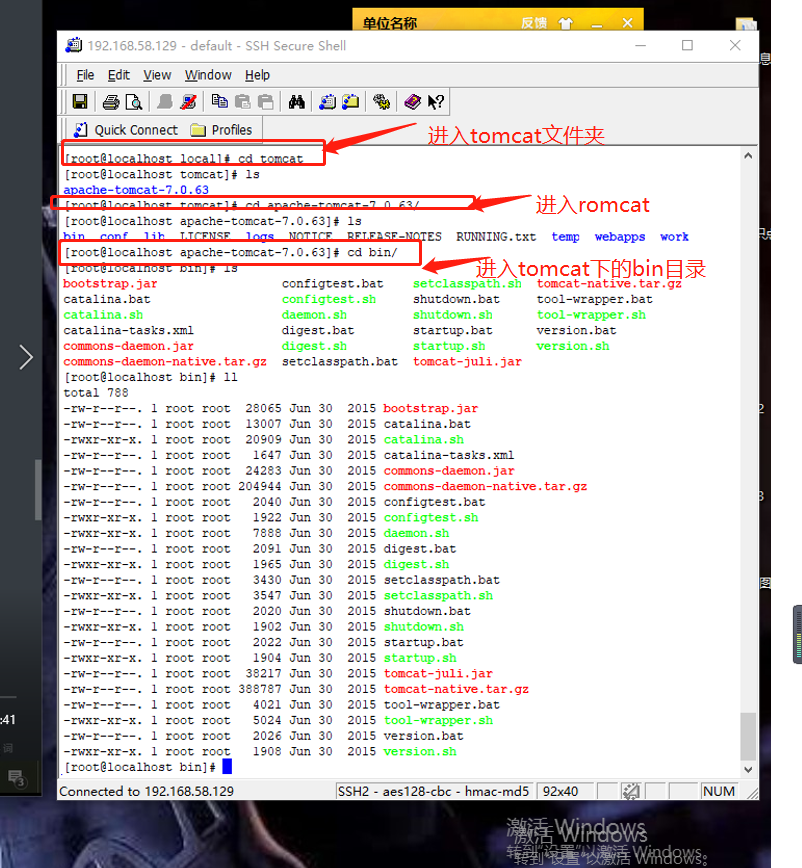Click green 'daemon.sh' on the 7888 row
802x868 pixels.
coord(416,533)
